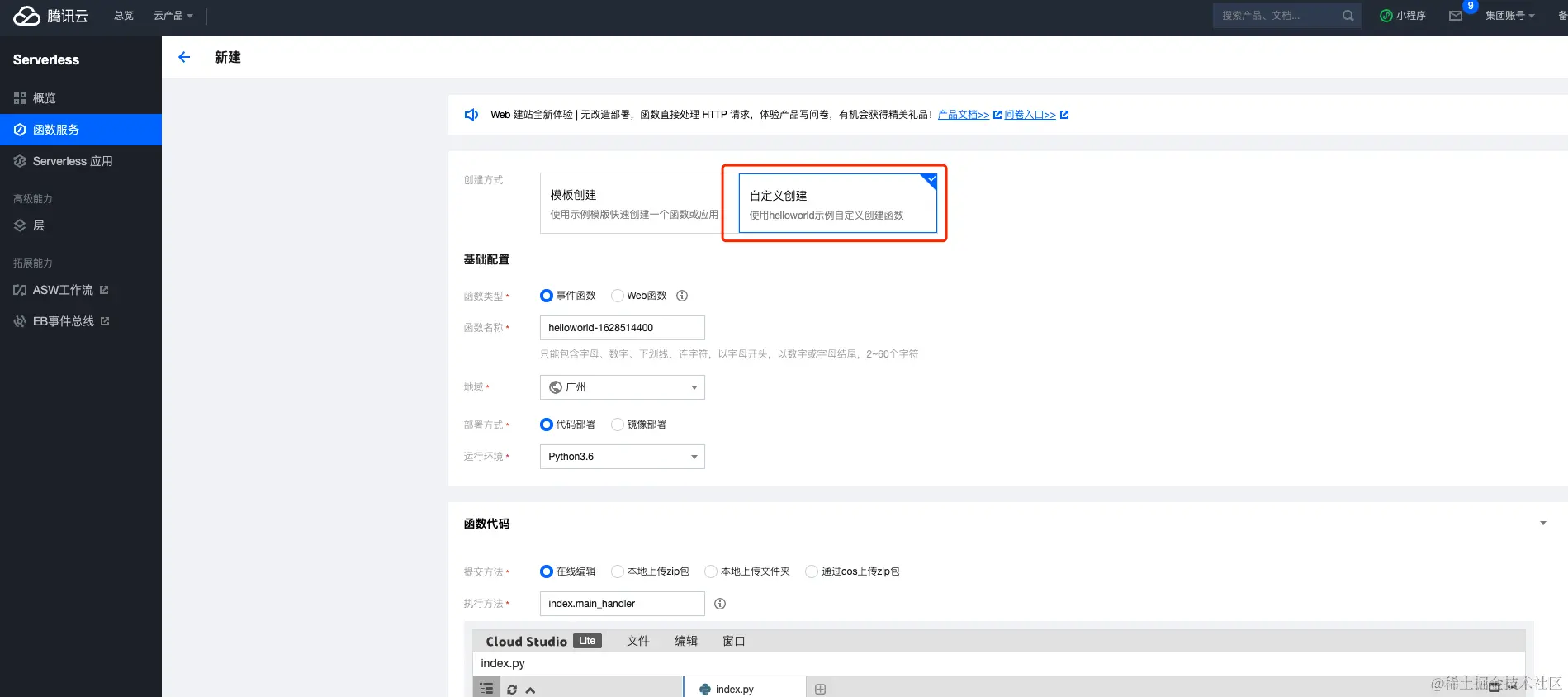Click the 执行方法 index.main_handler input field
Viewport: 1568px width, 697px height.
(x=623, y=604)
